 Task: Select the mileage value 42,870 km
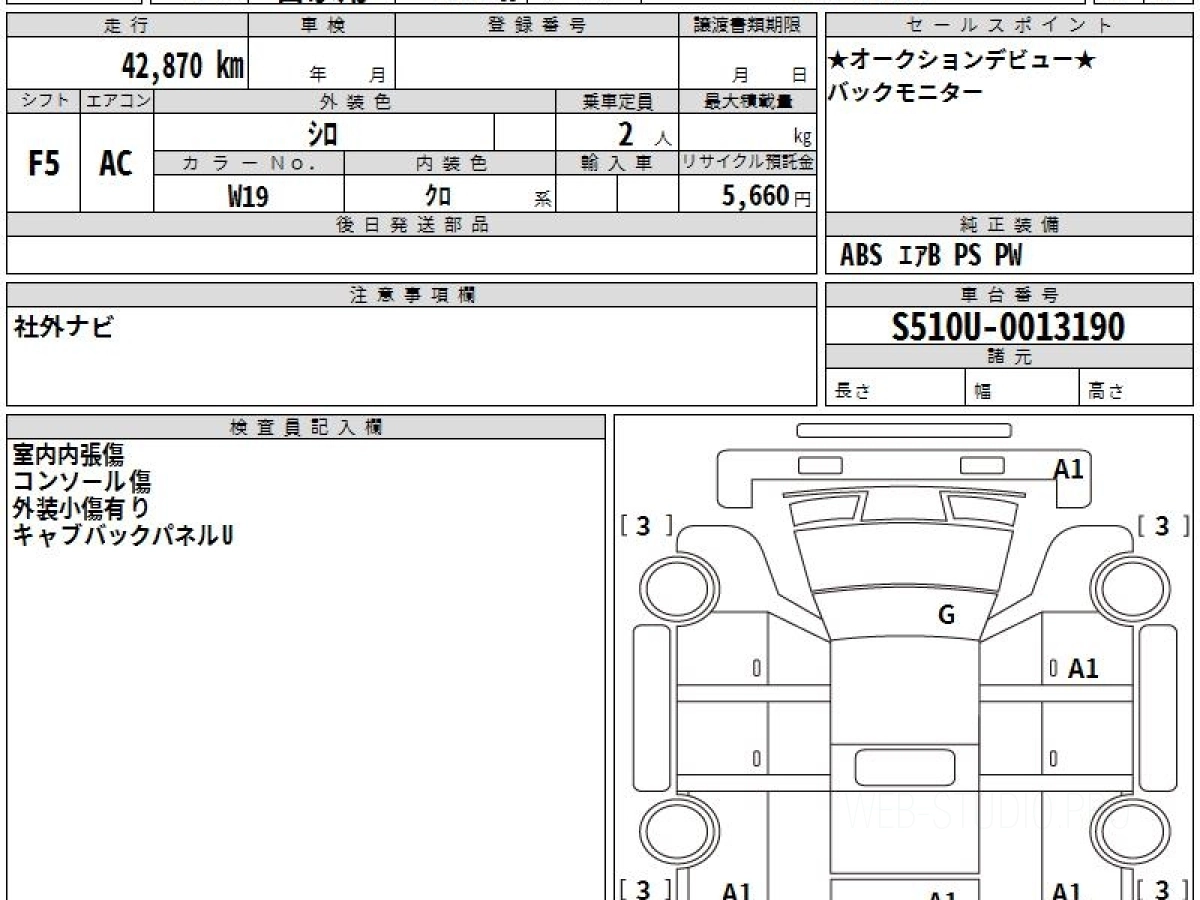pos(183,66)
